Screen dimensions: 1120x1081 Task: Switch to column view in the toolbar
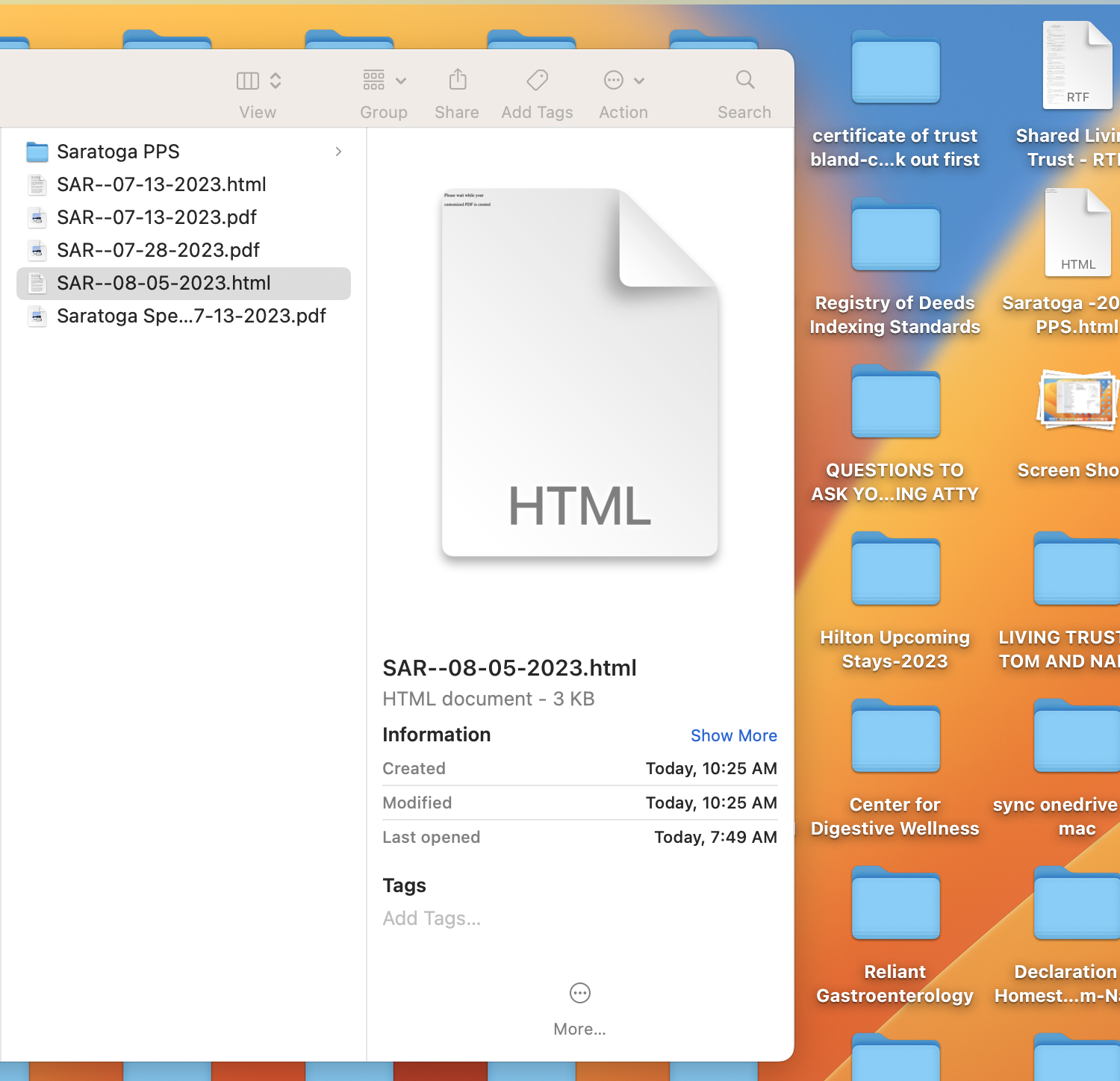(247, 80)
